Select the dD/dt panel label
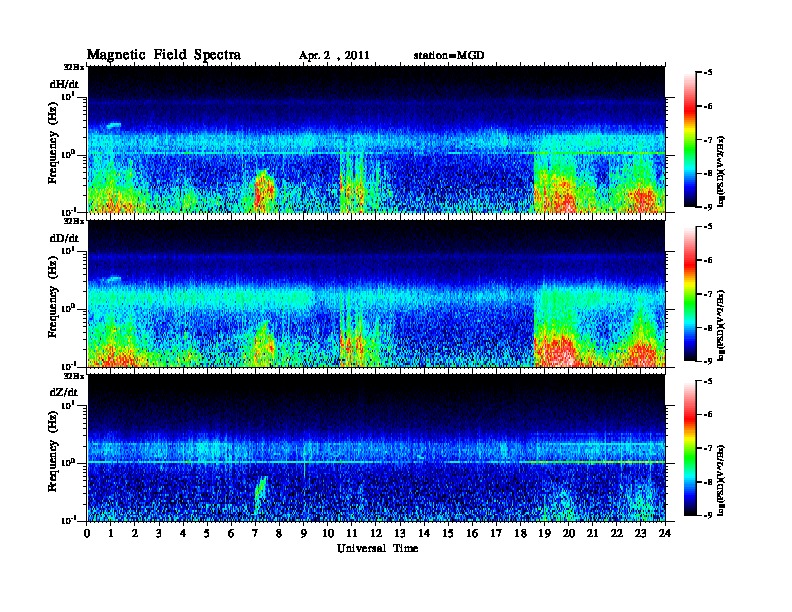 [x=64, y=238]
